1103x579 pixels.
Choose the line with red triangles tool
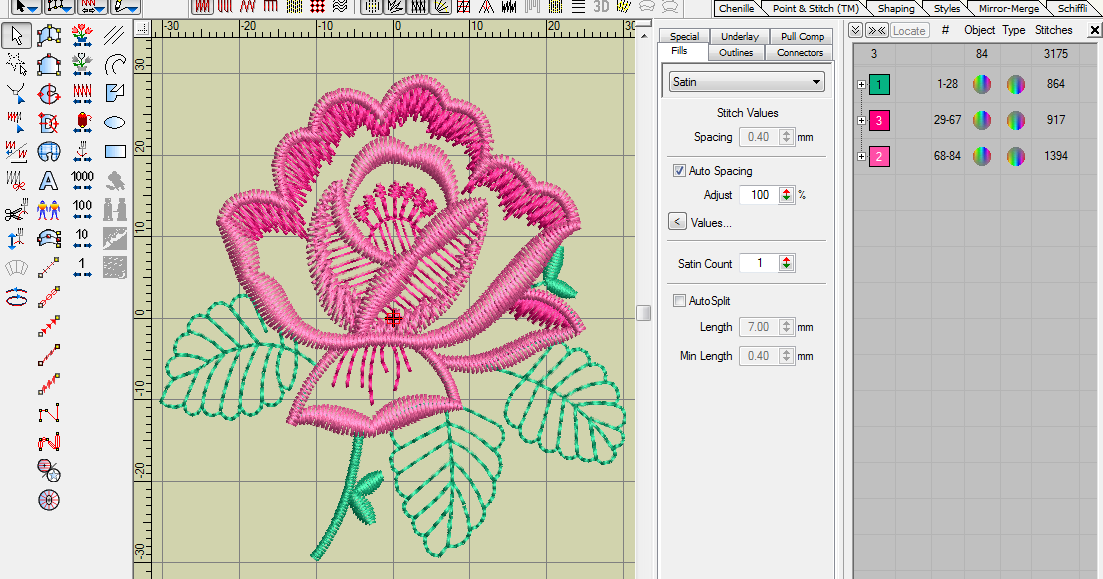[49, 326]
